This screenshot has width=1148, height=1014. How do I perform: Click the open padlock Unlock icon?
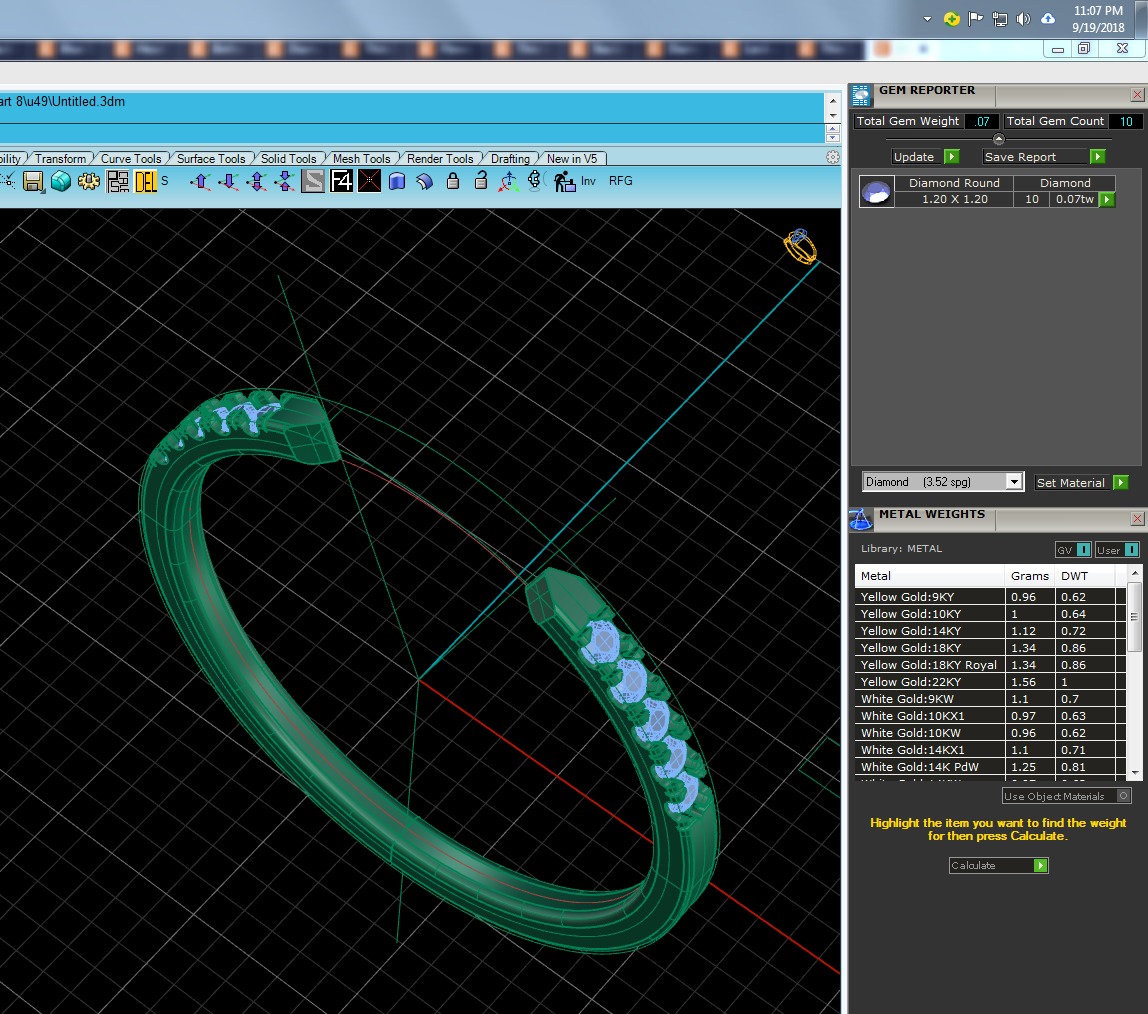[x=481, y=181]
